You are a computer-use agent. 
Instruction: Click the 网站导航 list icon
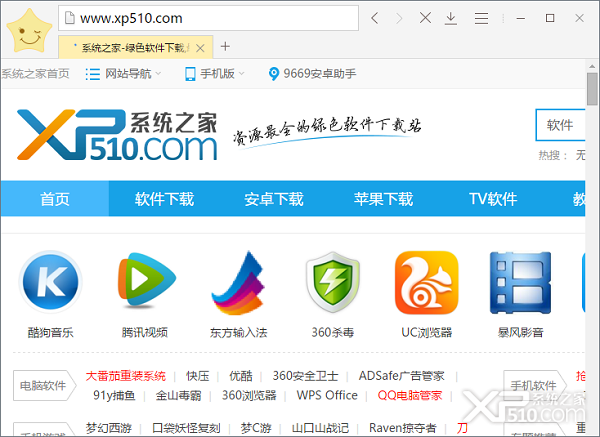(93, 74)
